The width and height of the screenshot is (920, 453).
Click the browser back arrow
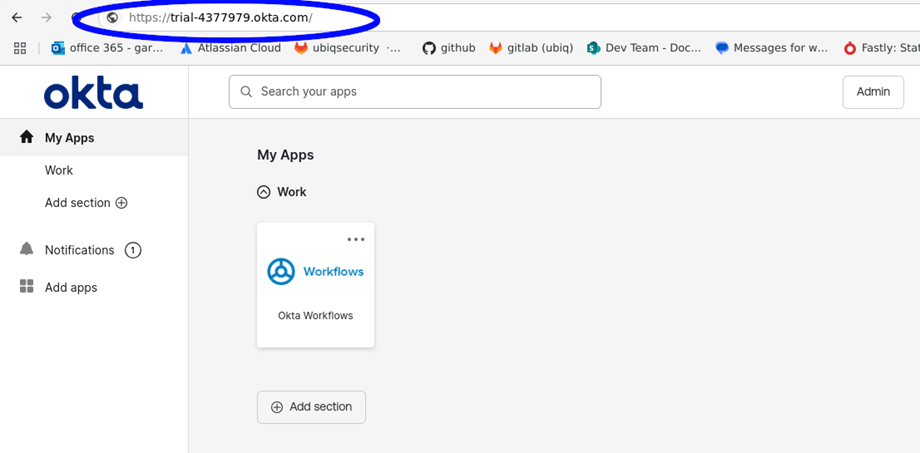(x=17, y=18)
